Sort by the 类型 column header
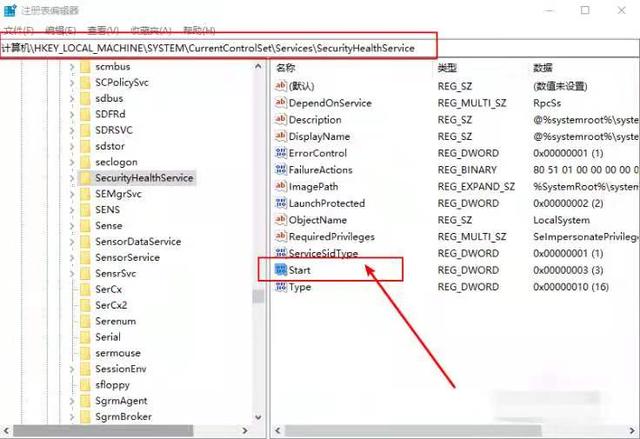This screenshot has height=439, width=640. [447, 68]
